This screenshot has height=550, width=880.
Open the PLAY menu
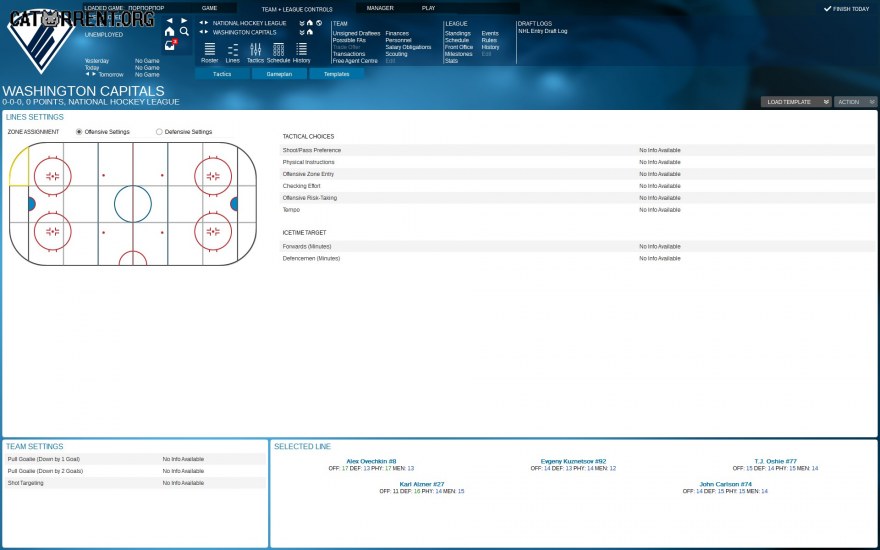click(x=428, y=8)
